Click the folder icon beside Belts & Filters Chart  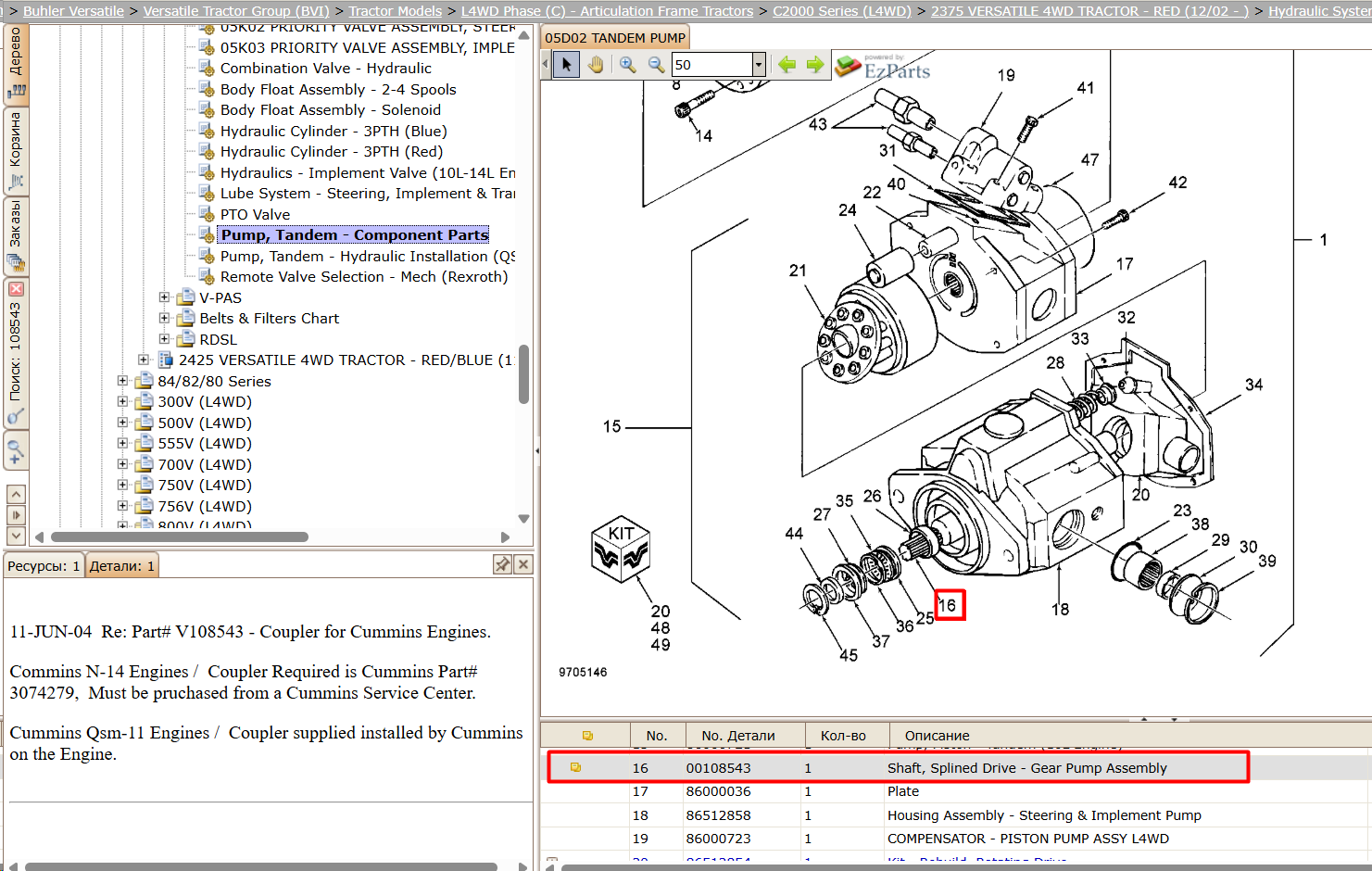(x=186, y=319)
